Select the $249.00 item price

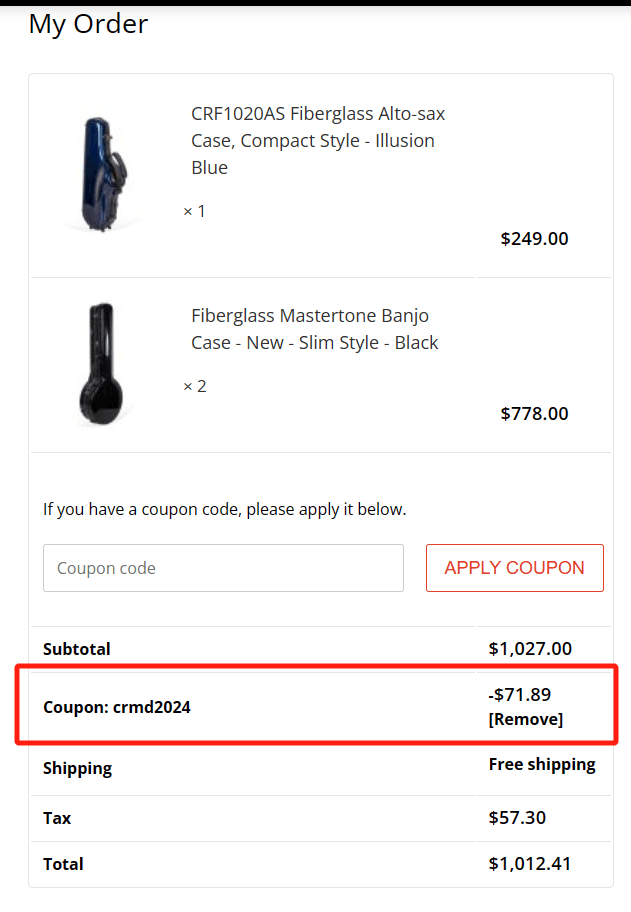point(534,238)
